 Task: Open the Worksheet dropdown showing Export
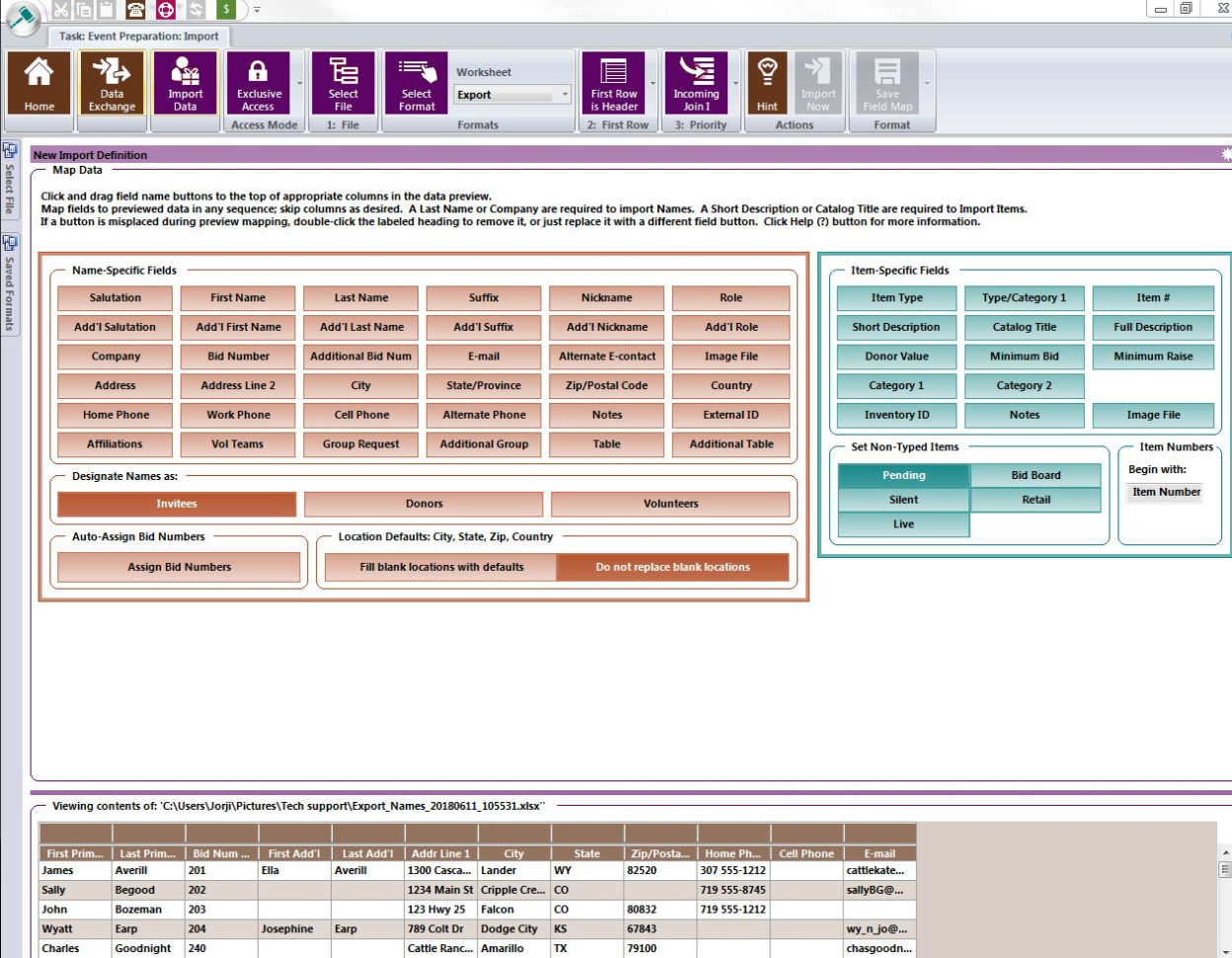tap(510, 92)
